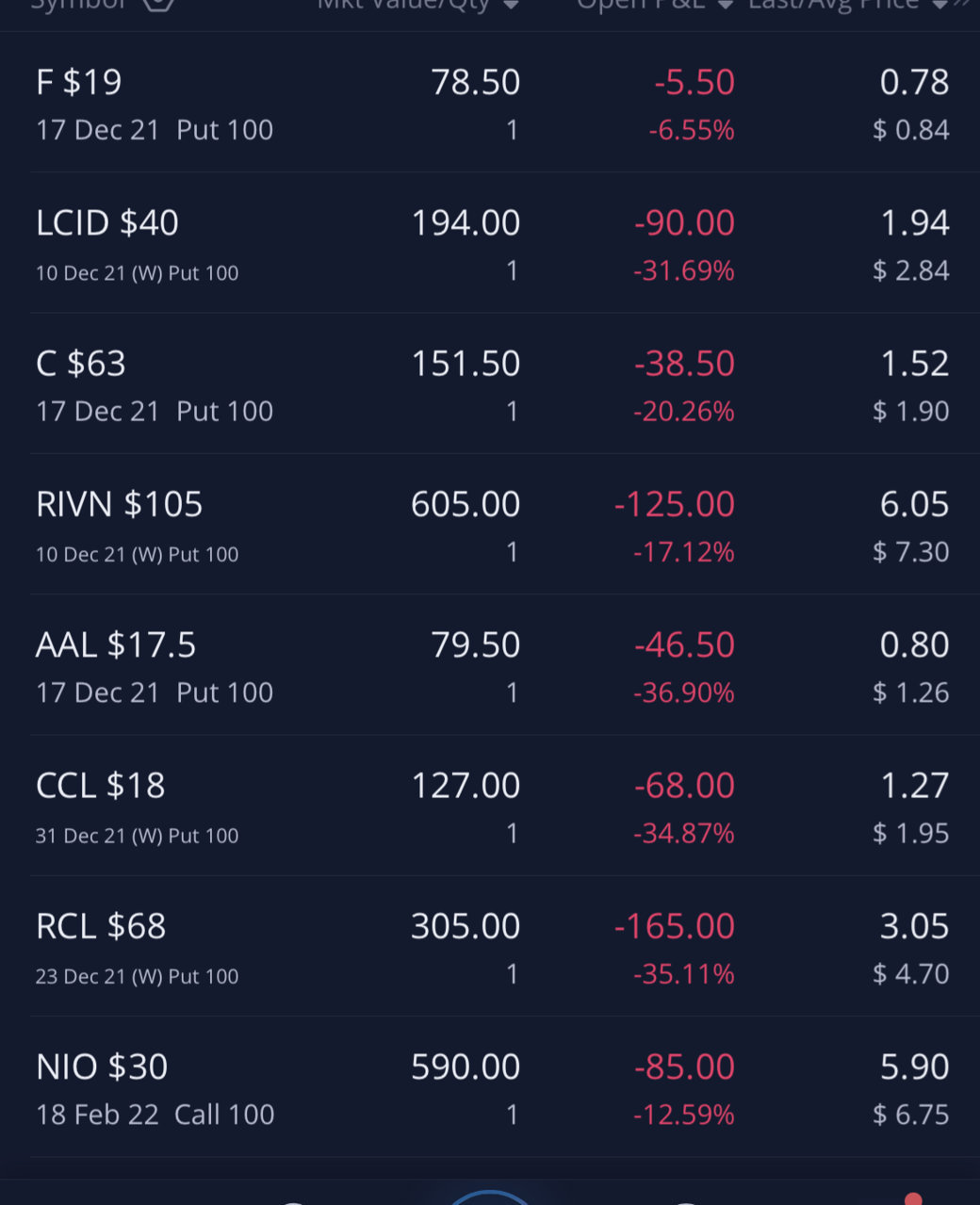Open the F $19 put position
This screenshot has width=980, height=1205.
pos(490,103)
